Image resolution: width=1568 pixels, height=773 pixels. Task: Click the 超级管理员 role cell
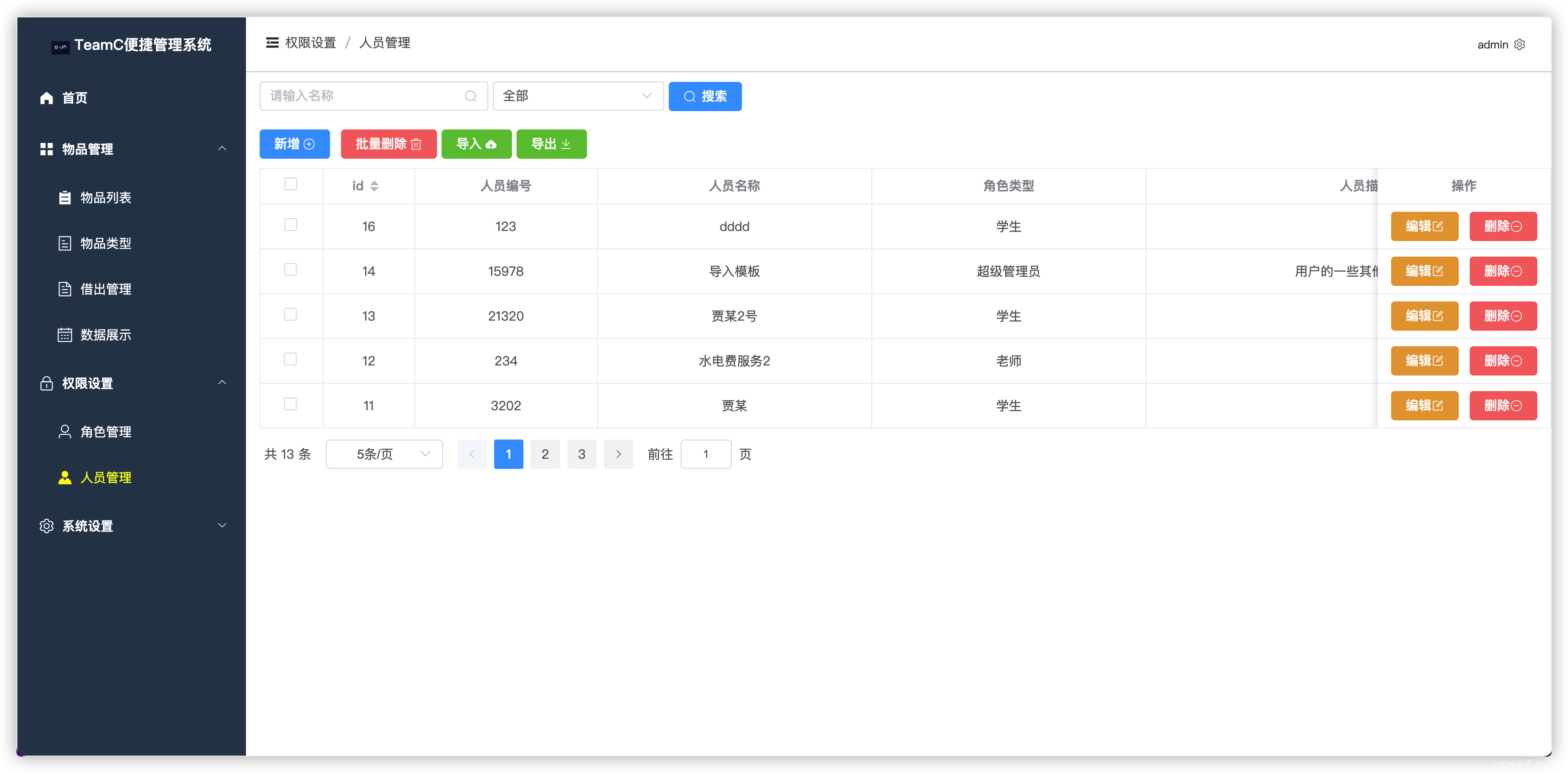(x=1008, y=272)
